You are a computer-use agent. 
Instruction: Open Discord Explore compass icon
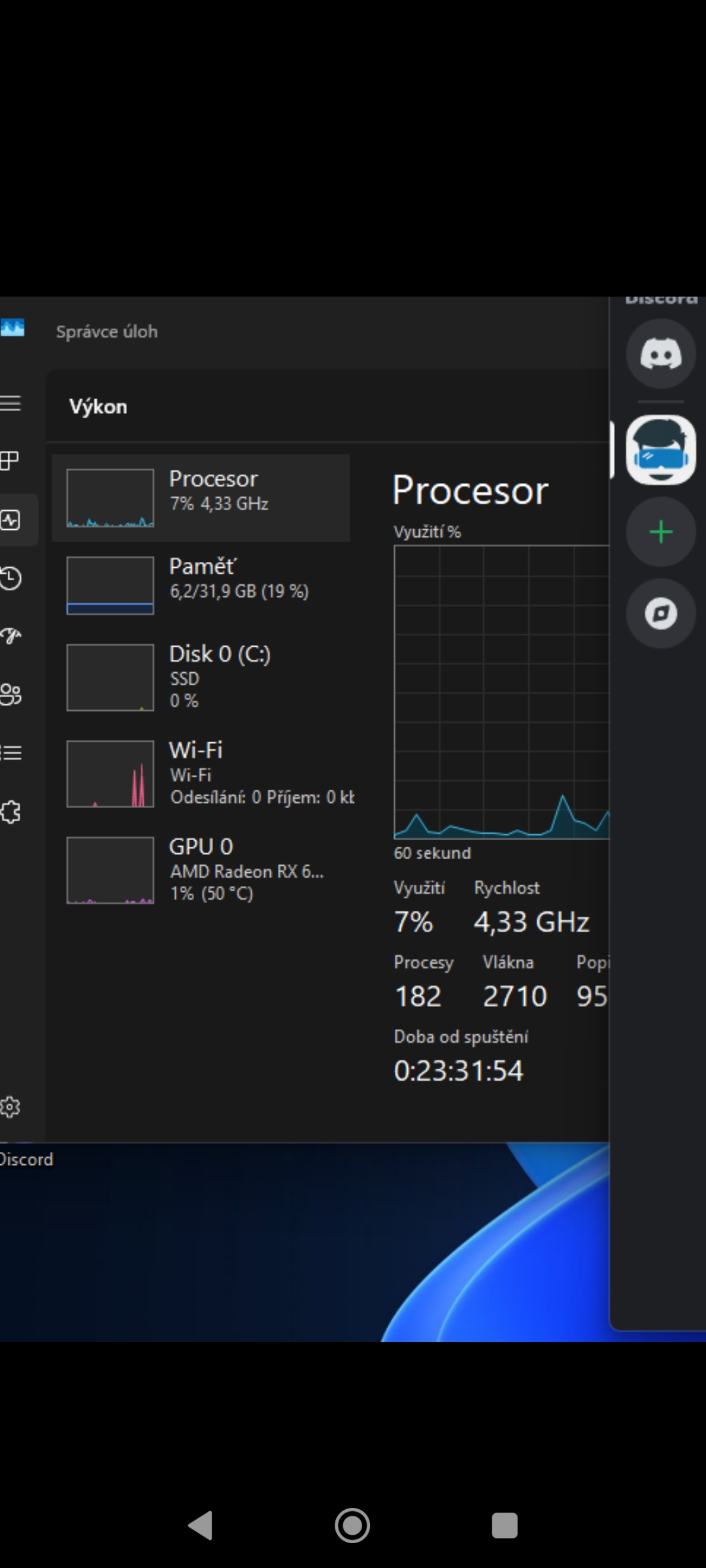point(661,613)
